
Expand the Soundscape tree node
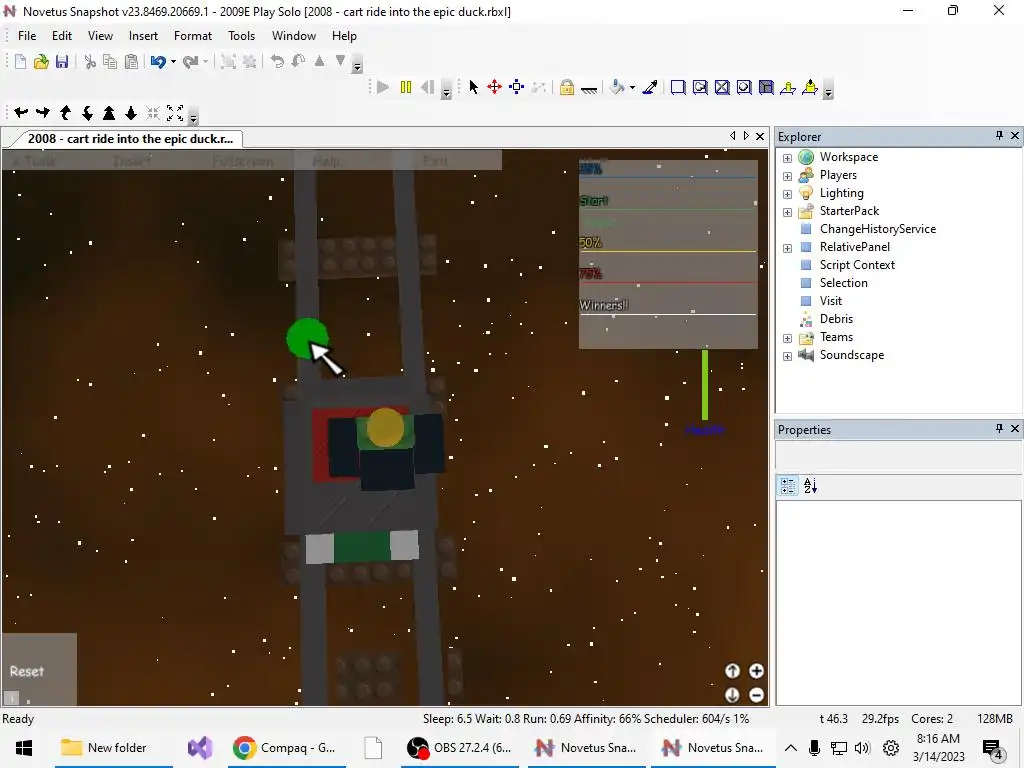[x=788, y=356]
